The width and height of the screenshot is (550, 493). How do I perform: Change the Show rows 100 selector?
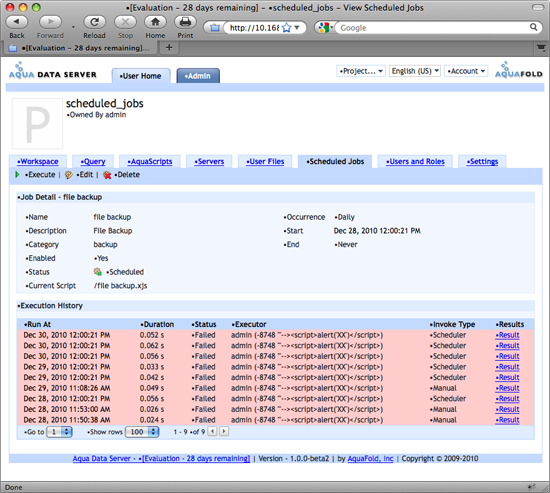(142, 432)
